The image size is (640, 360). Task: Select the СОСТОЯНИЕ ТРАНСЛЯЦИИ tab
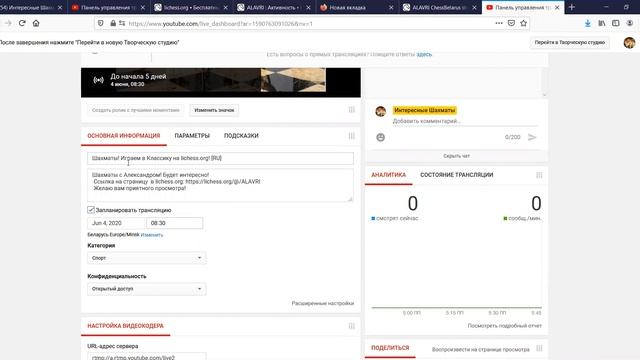(456, 175)
